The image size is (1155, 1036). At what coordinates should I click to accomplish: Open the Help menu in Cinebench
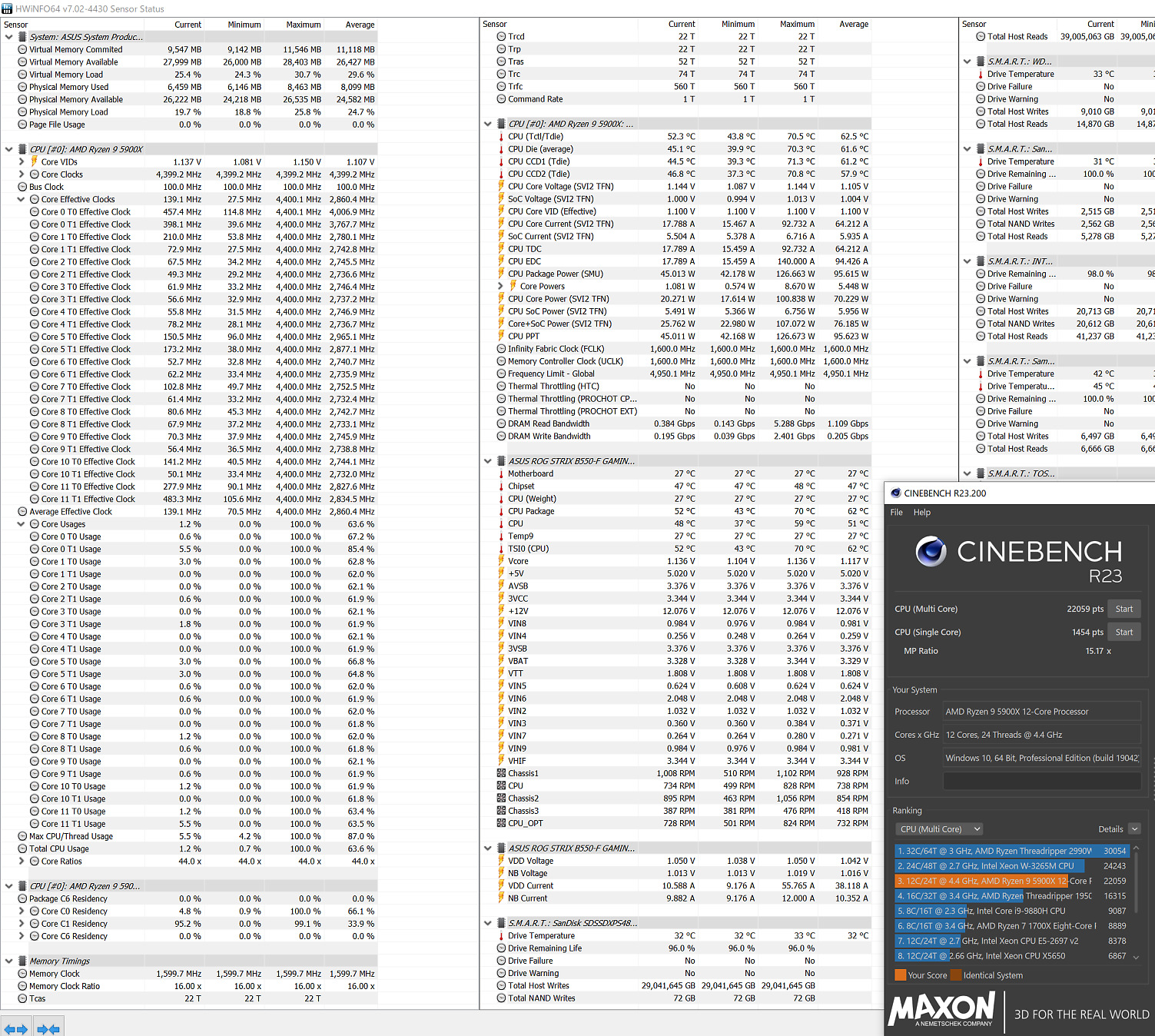[922, 513]
